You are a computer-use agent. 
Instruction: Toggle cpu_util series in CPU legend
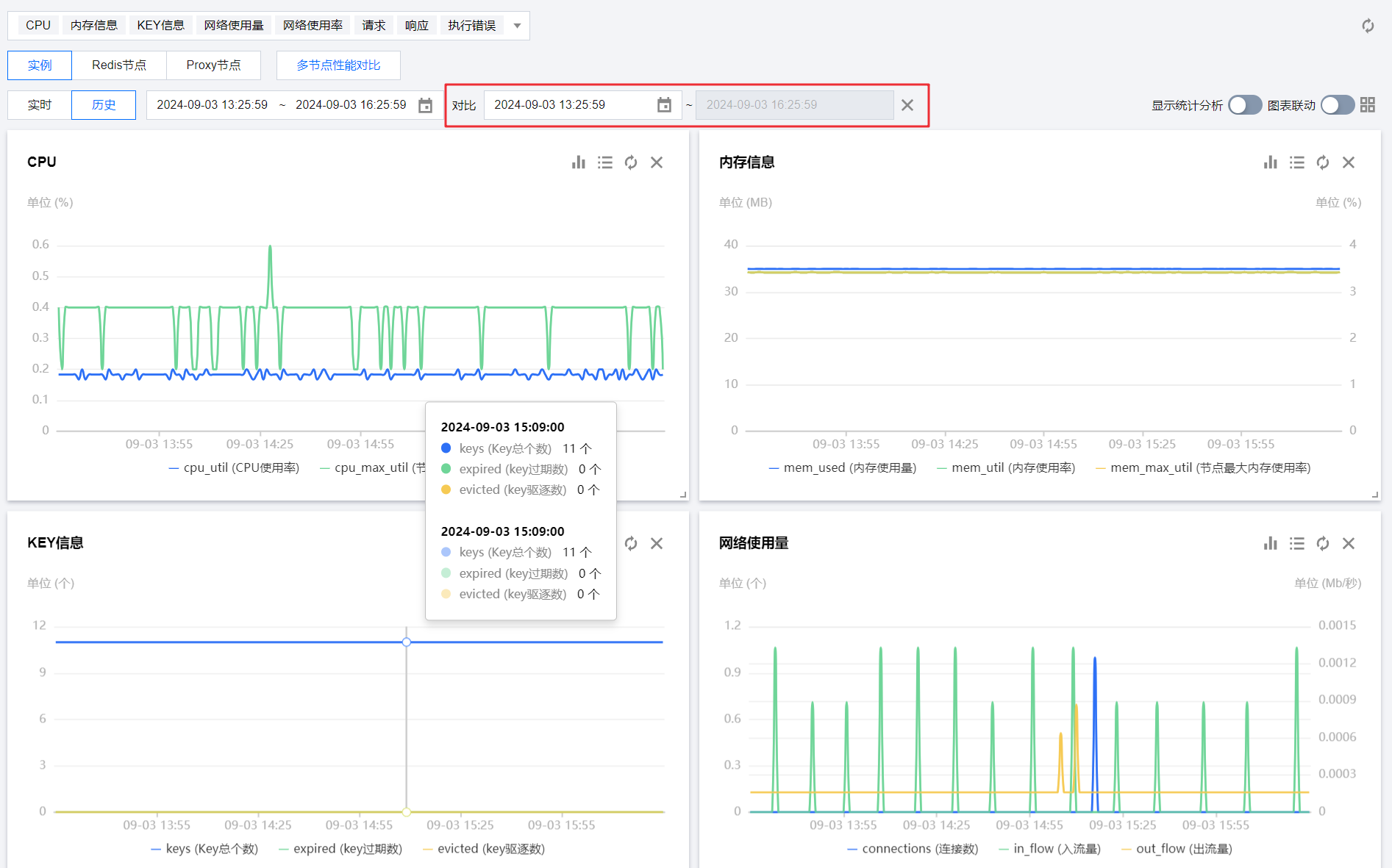pos(234,467)
